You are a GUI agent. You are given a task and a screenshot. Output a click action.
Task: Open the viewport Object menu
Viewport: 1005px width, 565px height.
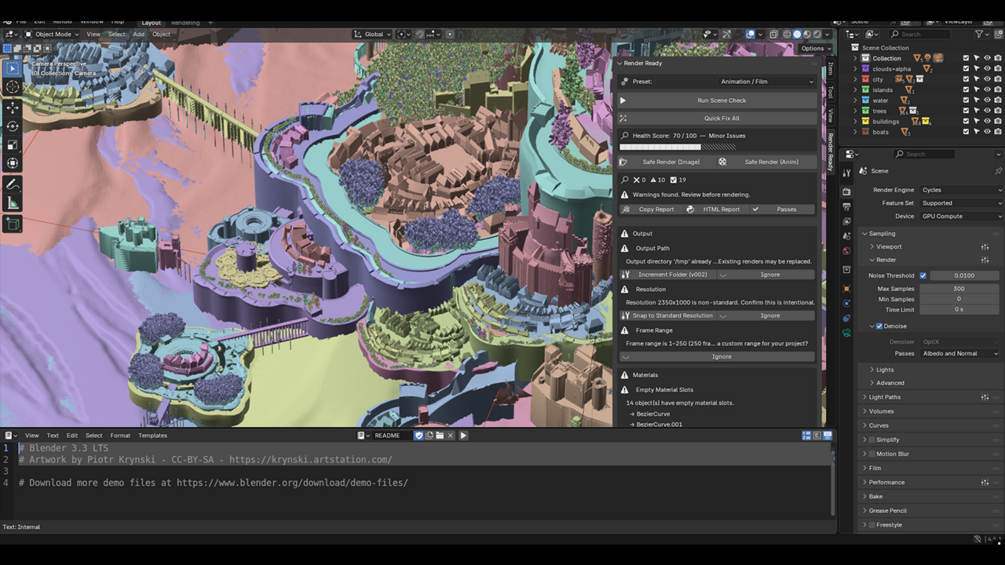point(162,35)
